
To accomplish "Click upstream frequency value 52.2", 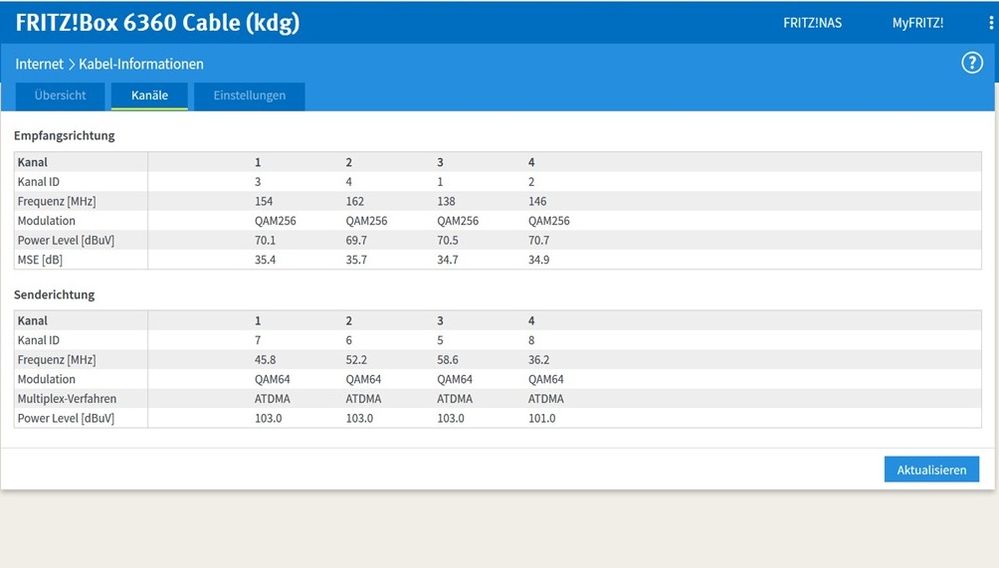I will [356, 360].
